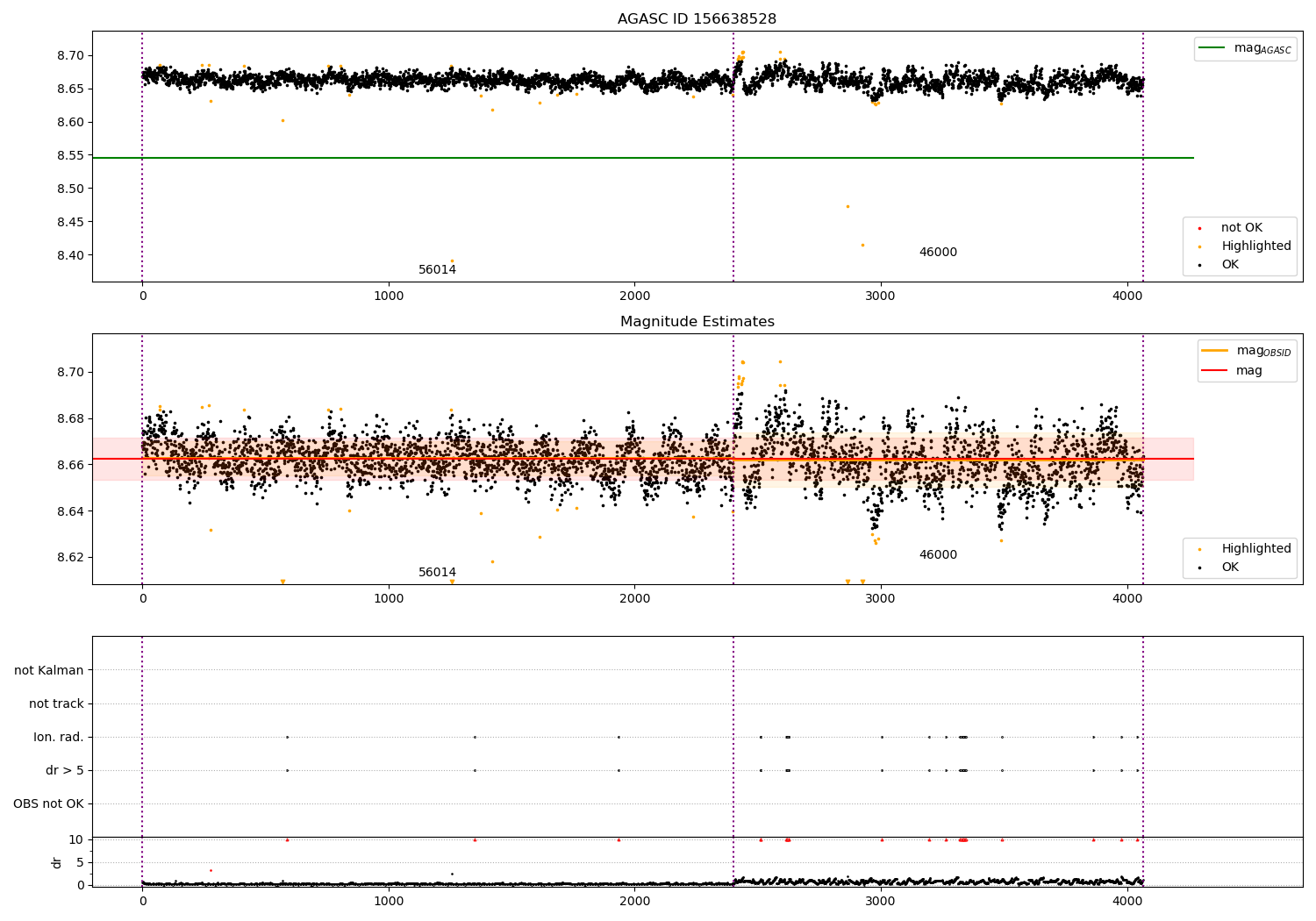Select 'Highlighted' legend entry in Magnitude Estimates plot
This screenshot has height=921, width=1316.
point(1256,549)
